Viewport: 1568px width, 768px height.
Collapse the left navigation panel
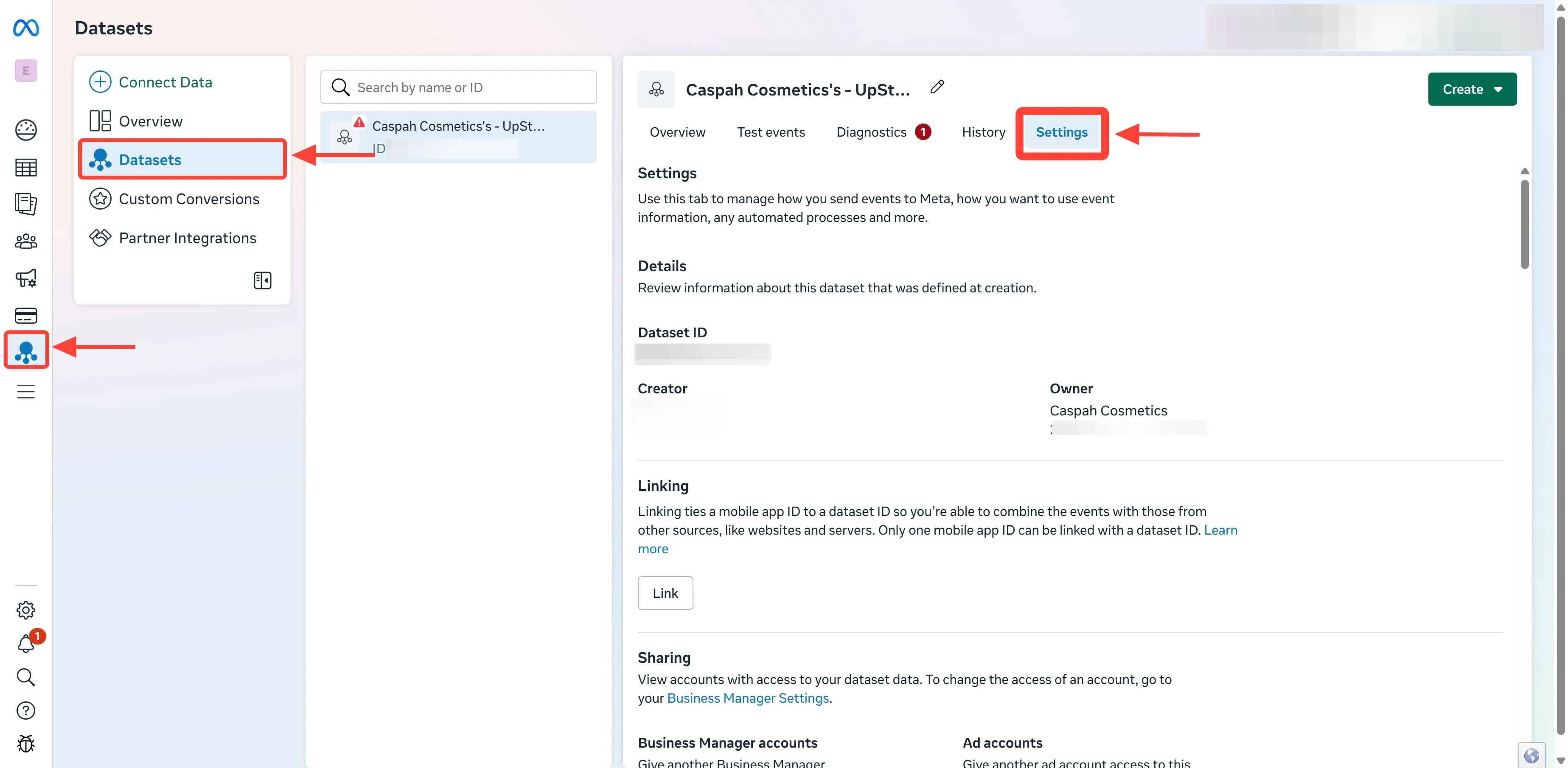[262, 280]
